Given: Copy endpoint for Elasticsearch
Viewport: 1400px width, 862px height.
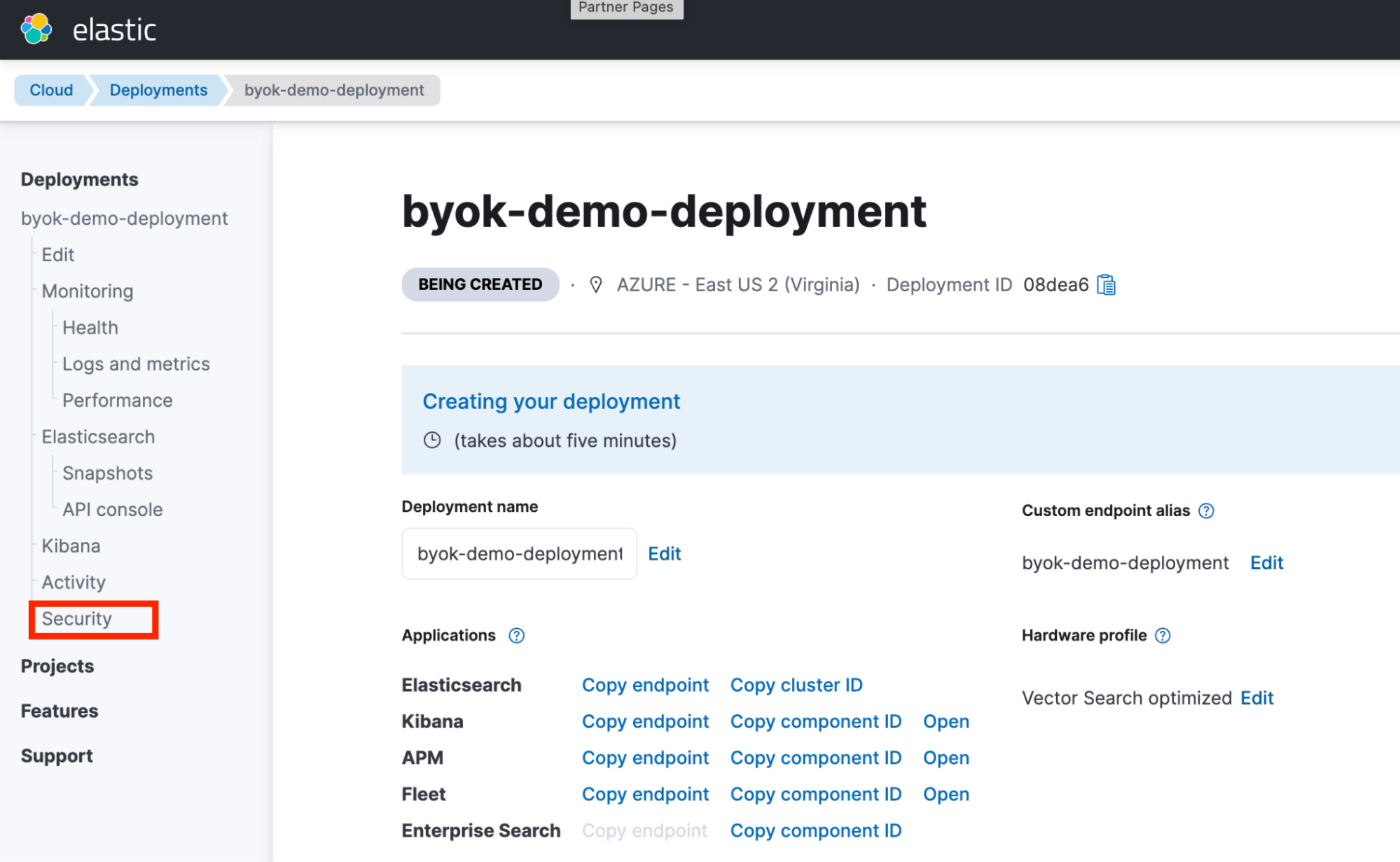Looking at the screenshot, I should tap(646, 686).
